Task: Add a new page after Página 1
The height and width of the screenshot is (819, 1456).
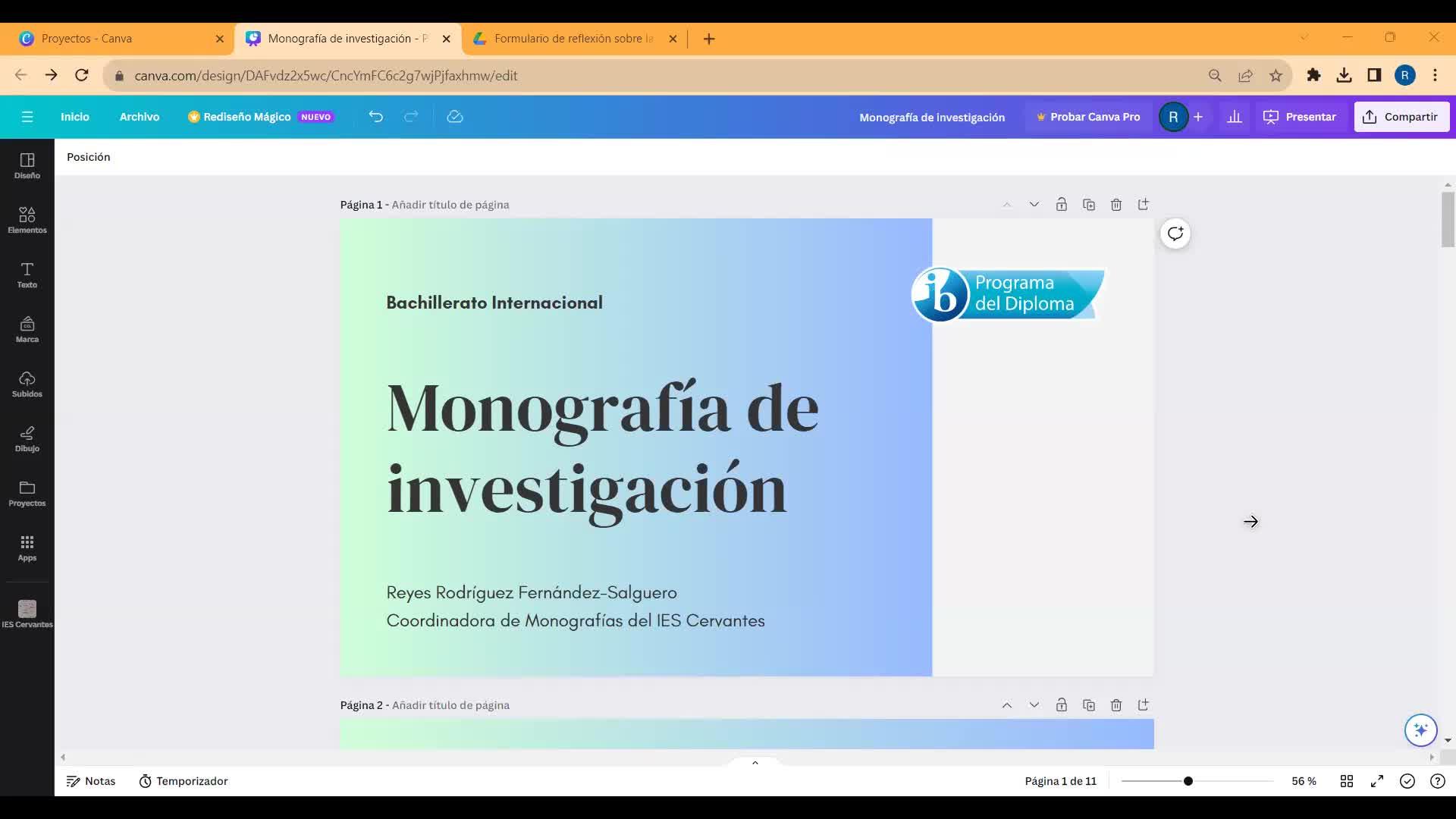Action: coord(1144,205)
